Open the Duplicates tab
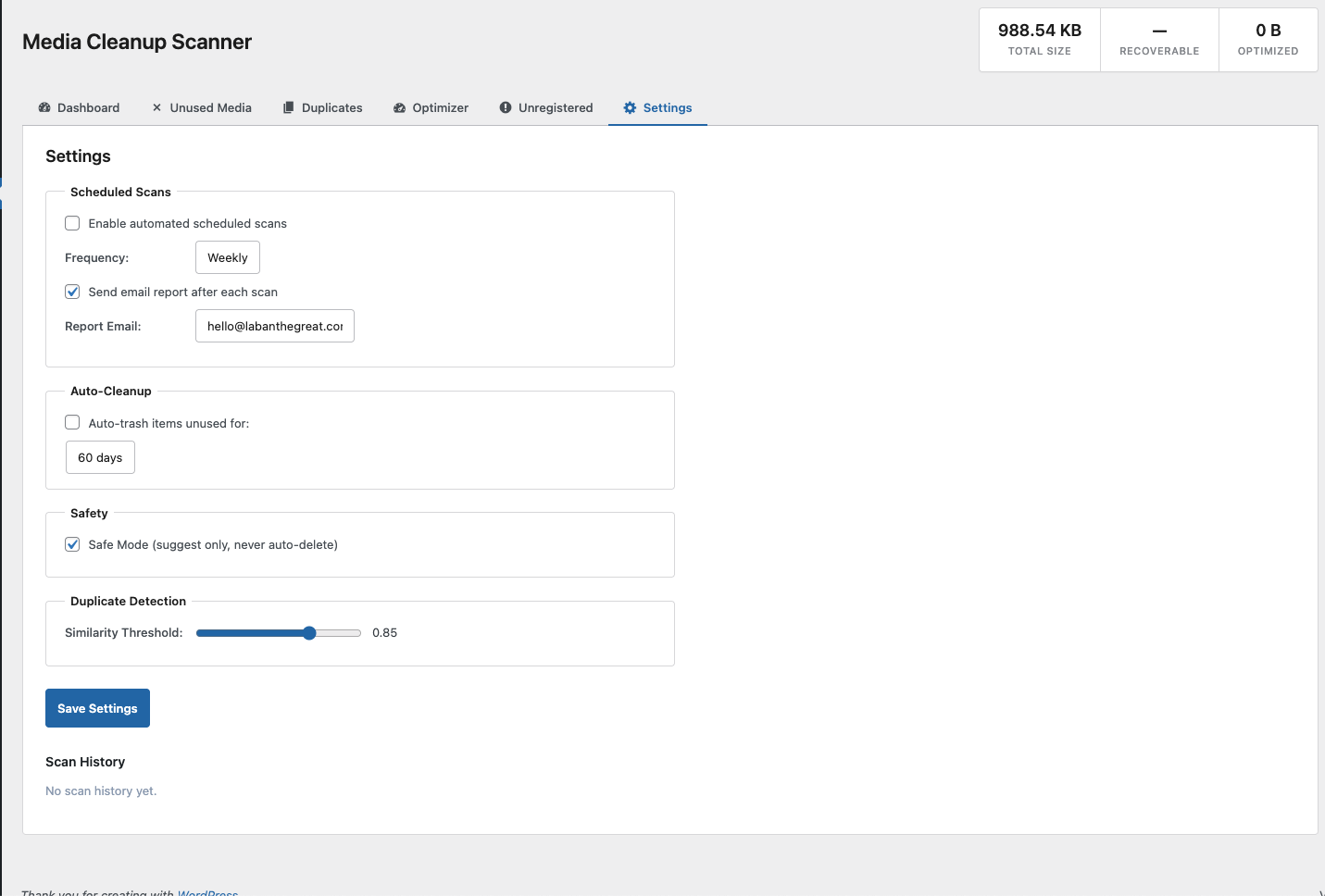This screenshot has width=1325, height=896. click(x=323, y=107)
